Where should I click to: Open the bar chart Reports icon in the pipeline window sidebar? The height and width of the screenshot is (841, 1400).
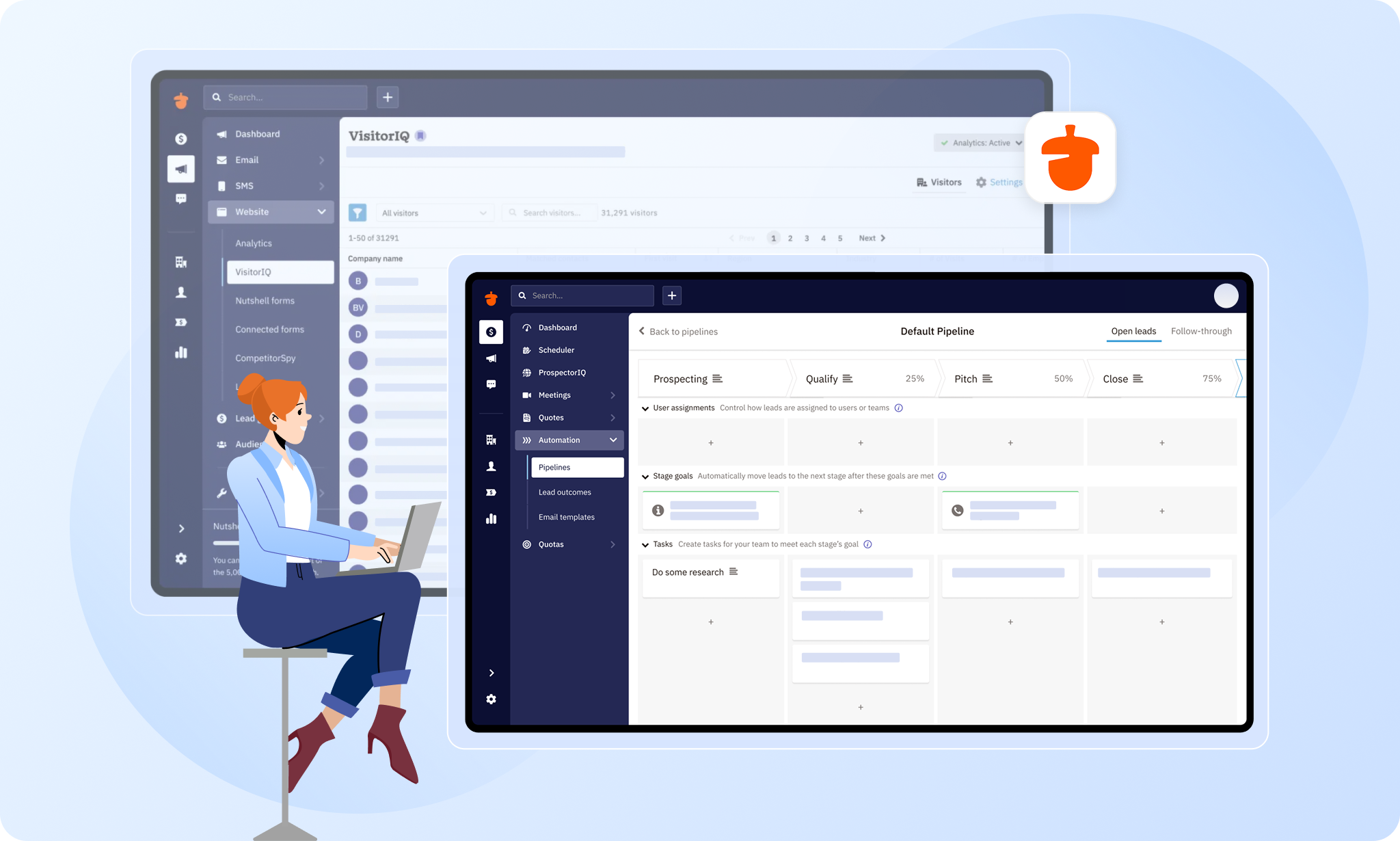tap(491, 518)
